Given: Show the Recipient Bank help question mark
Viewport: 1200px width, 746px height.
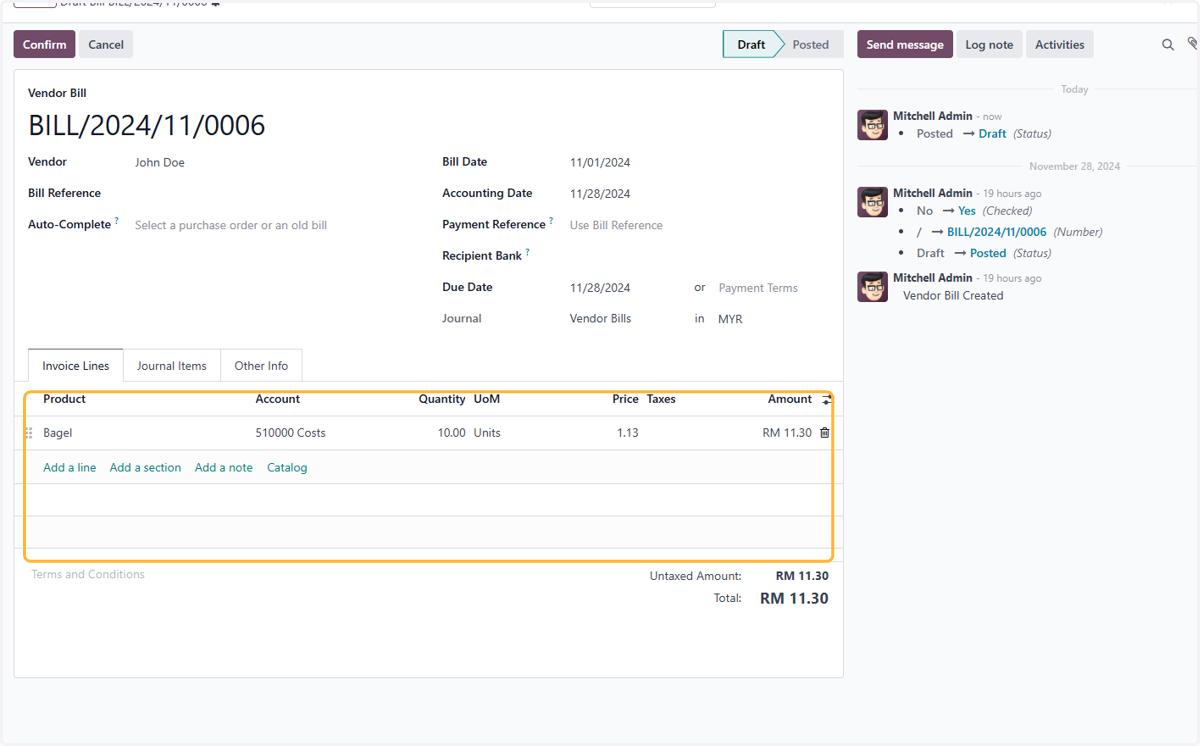Looking at the screenshot, I should [528, 252].
